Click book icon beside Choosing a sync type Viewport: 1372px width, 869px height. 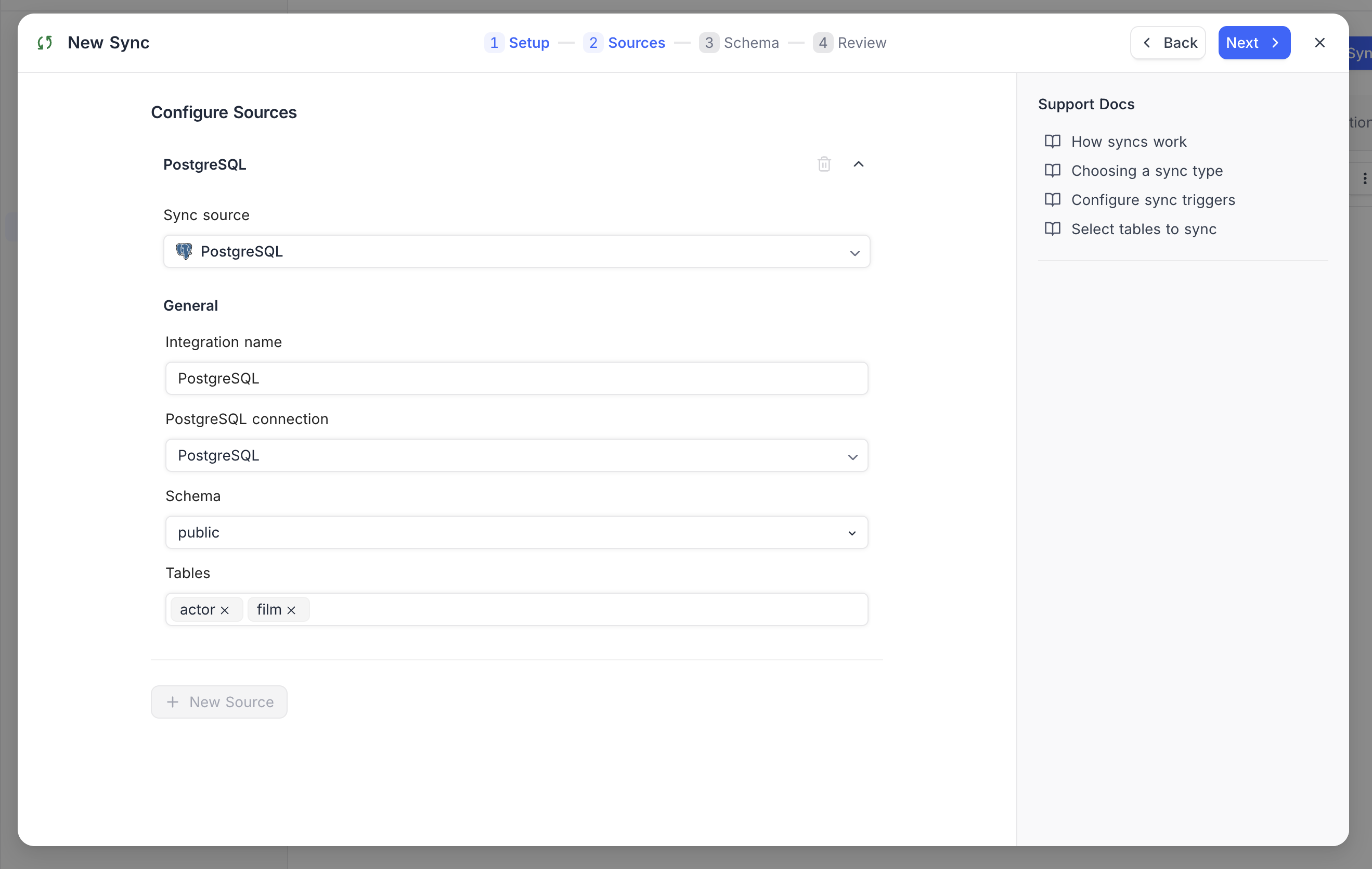[x=1052, y=171]
